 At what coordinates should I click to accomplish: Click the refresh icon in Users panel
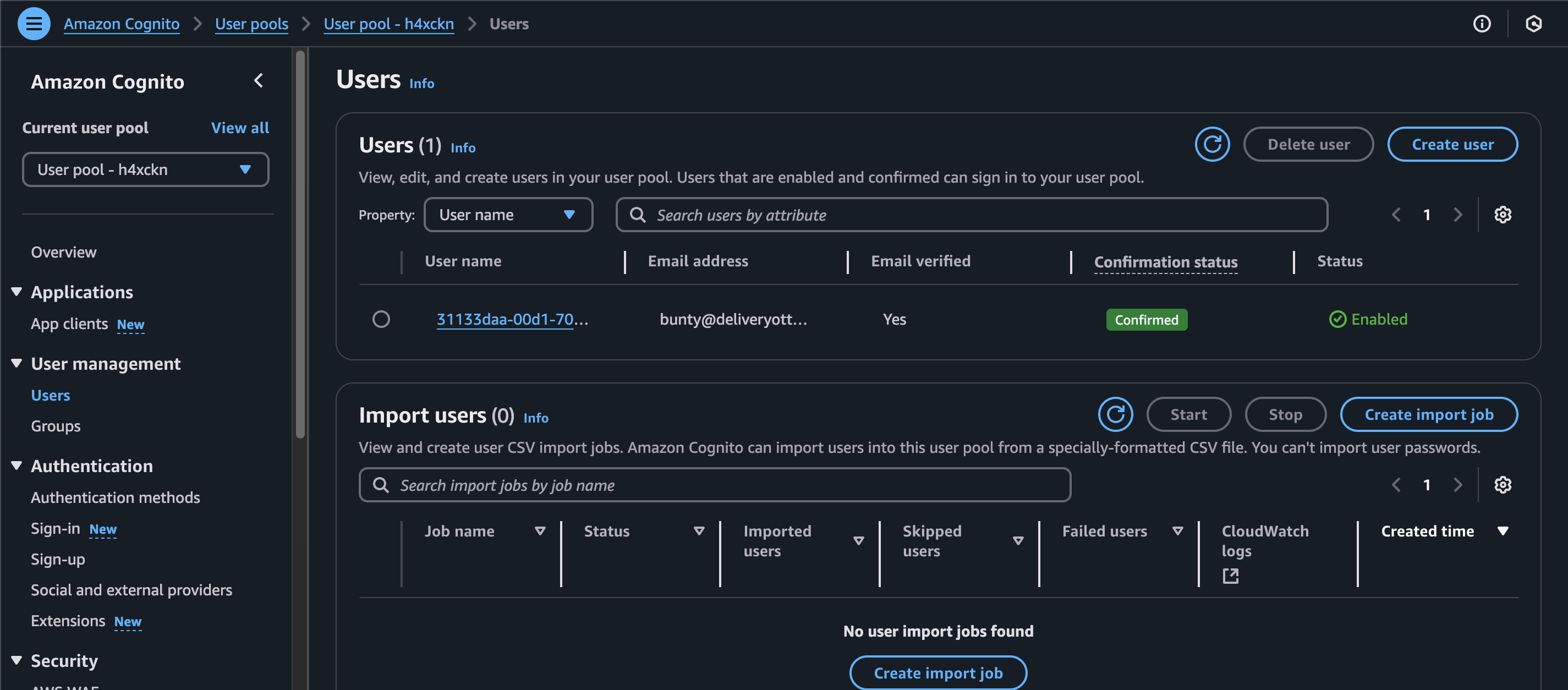[1211, 144]
